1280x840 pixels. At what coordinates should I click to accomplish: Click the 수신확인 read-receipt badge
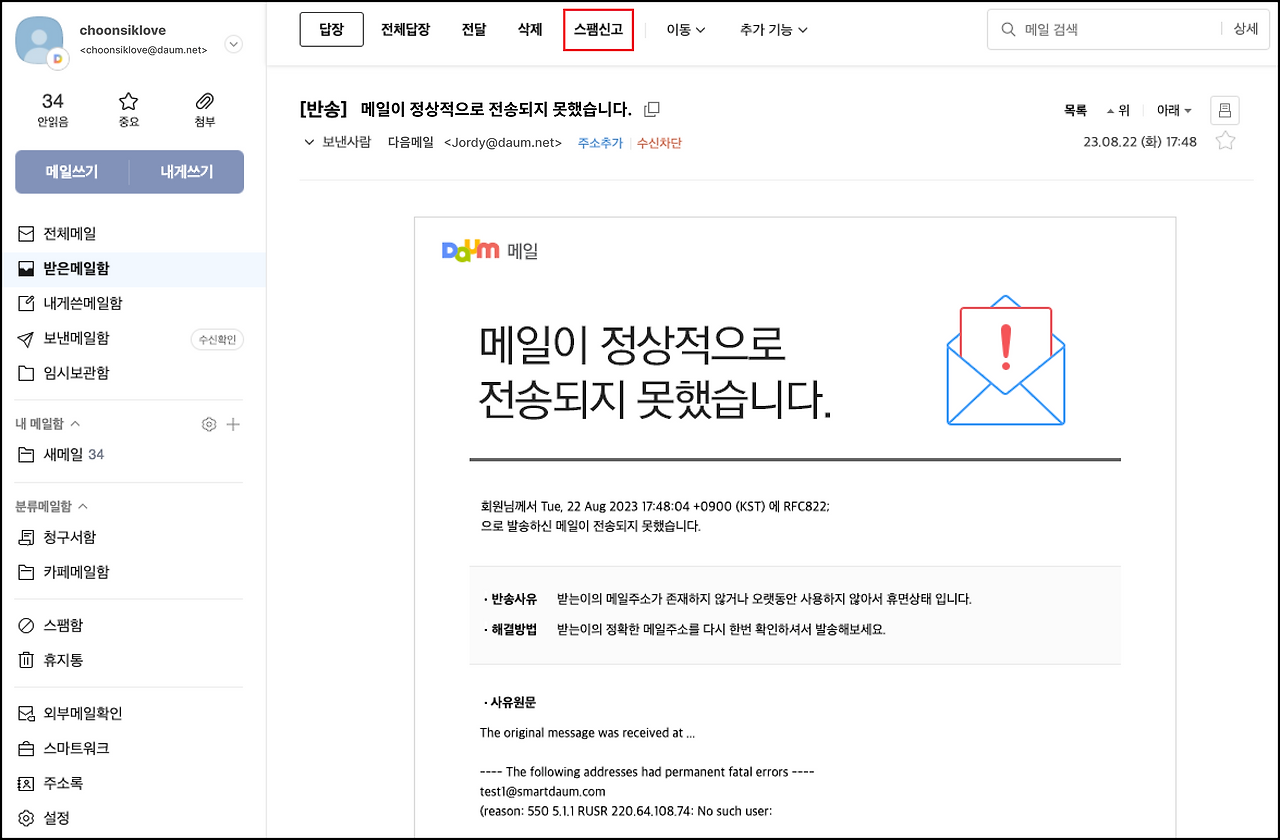click(217, 340)
